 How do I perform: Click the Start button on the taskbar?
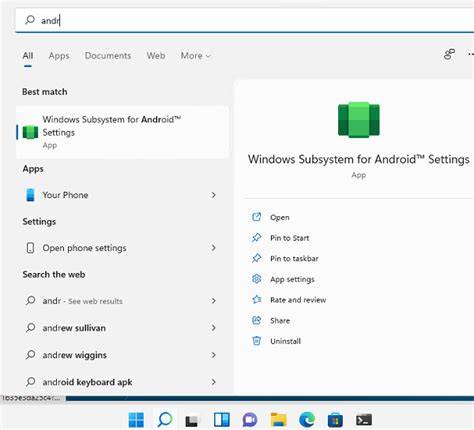[136, 420]
